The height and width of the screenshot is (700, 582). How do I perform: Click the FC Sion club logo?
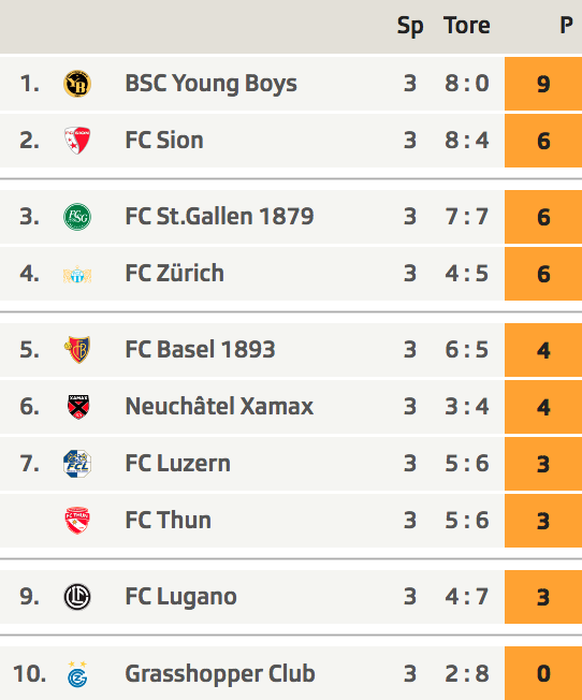pyautogui.click(x=77, y=140)
